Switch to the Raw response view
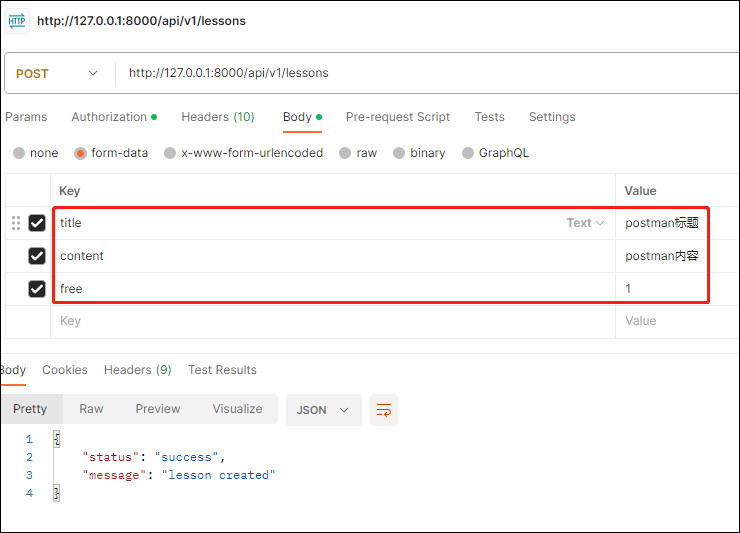The width and height of the screenshot is (740, 533). pyautogui.click(x=91, y=409)
